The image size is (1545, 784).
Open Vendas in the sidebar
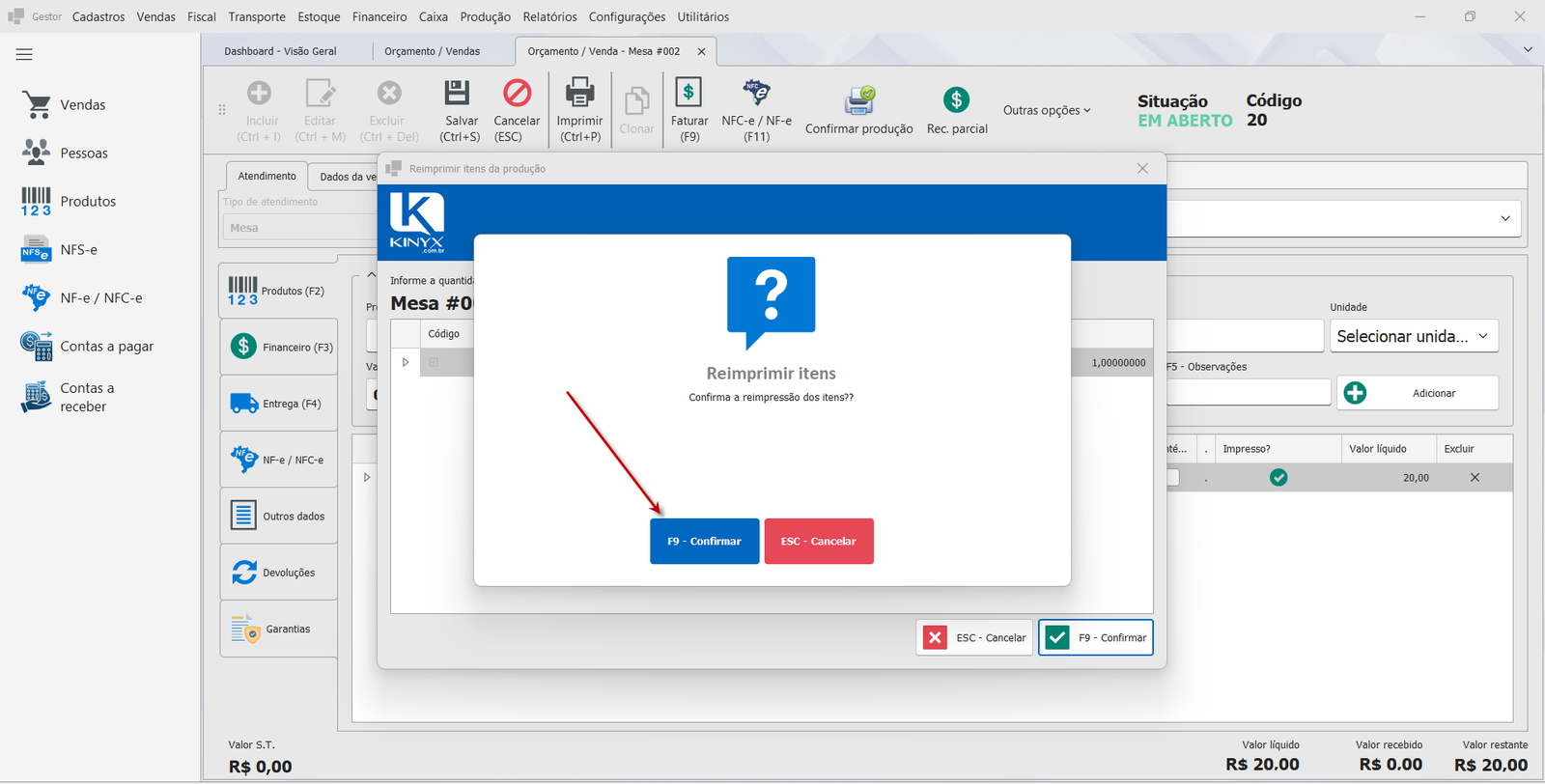coord(64,104)
